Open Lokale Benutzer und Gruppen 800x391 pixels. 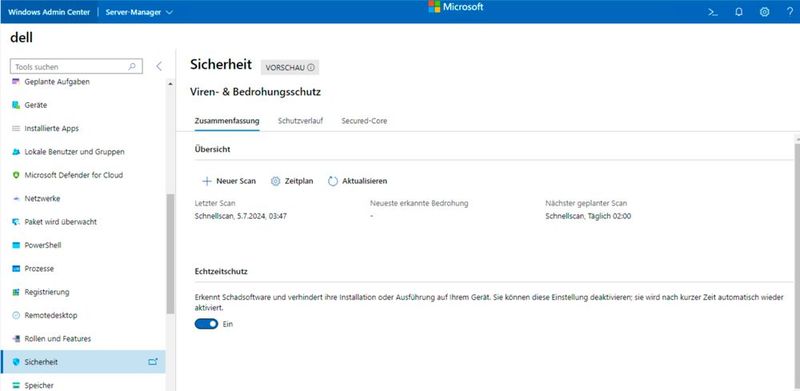(74, 152)
